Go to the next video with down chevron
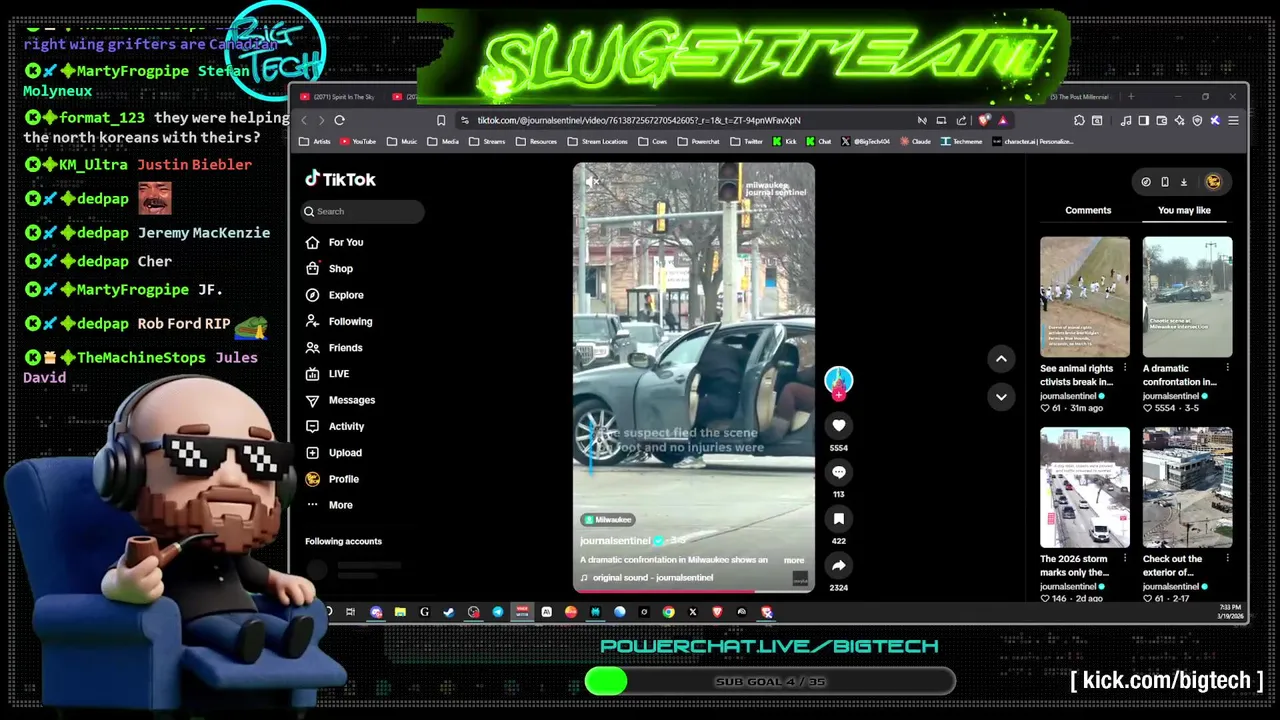 pyautogui.click(x=1001, y=397)
